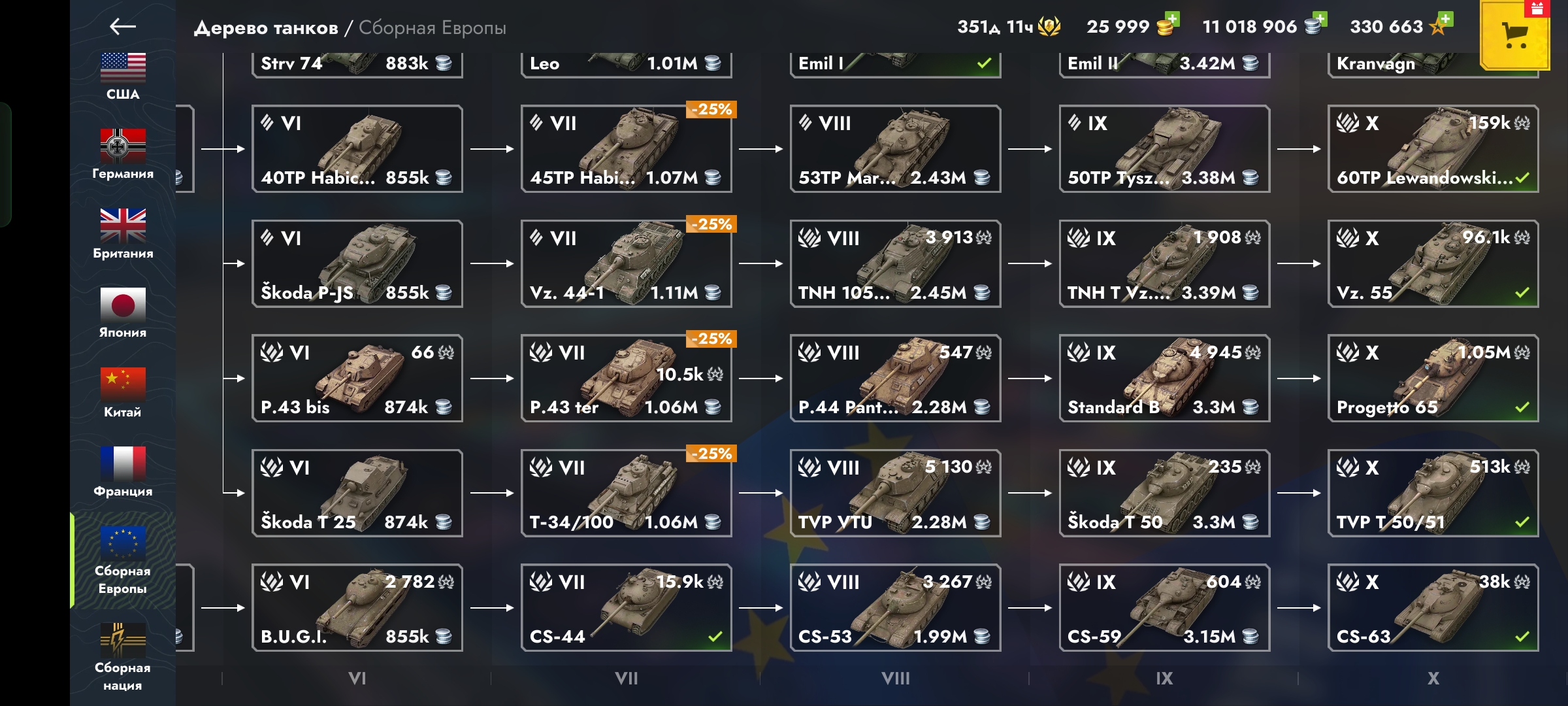1568x706 pixels.
Task: Open the shopping cart store
Action: (1515, 35)
